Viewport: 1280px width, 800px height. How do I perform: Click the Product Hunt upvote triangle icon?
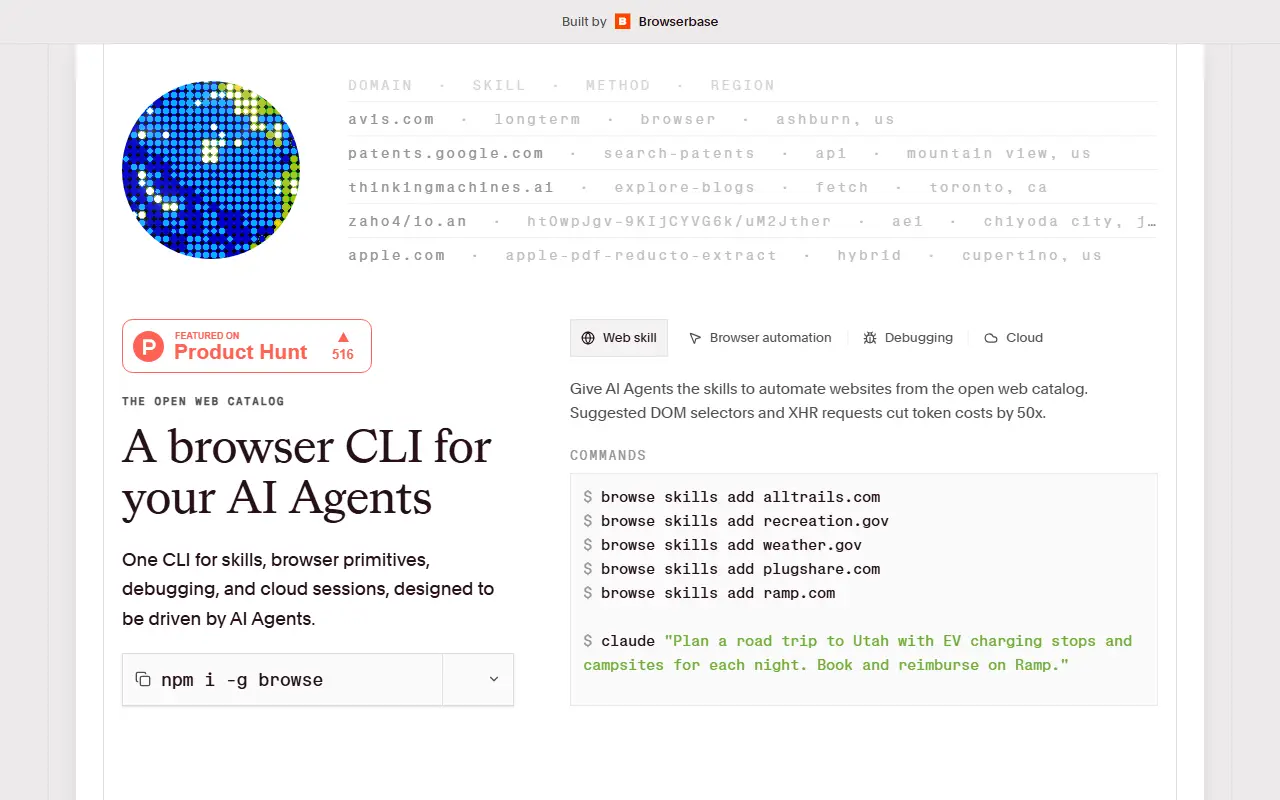click(x=343, y=337)
